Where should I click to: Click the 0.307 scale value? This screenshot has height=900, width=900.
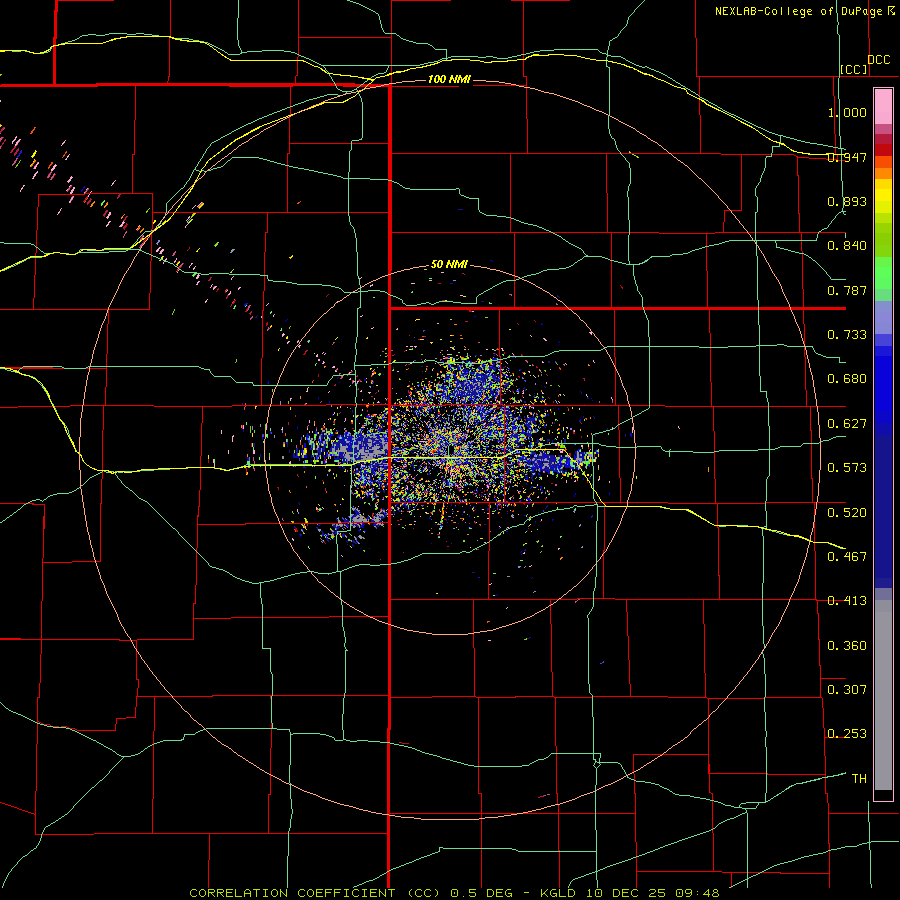click(847, 689)
